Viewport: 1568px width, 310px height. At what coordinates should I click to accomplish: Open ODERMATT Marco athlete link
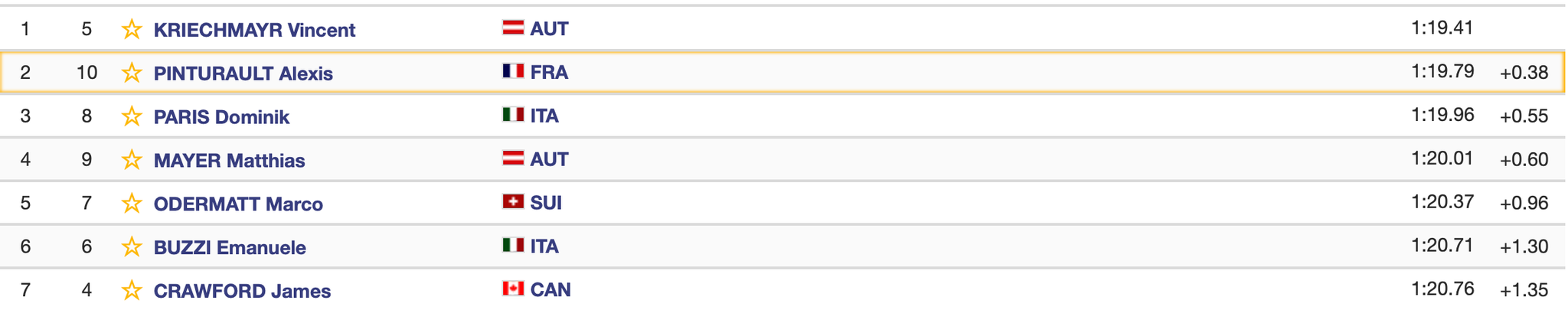pos(238,204)
